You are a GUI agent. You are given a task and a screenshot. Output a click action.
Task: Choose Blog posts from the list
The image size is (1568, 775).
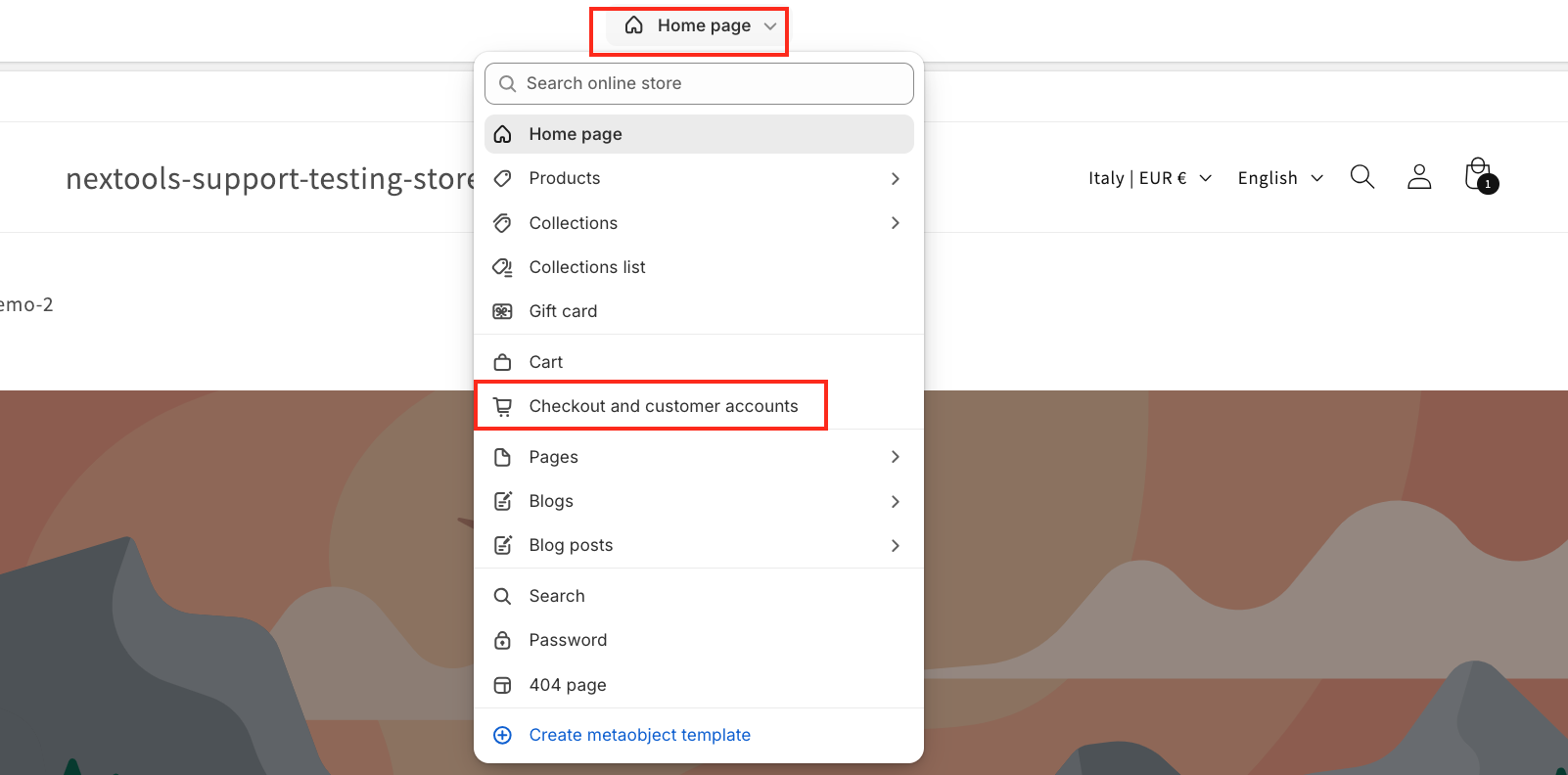[571, 545]
